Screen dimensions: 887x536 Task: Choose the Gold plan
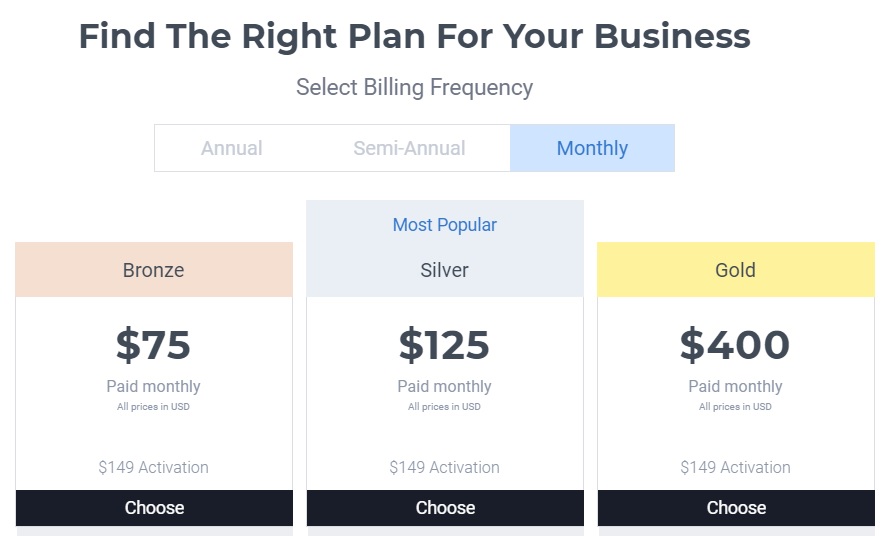pyautogui.click(x=736, y=508)
